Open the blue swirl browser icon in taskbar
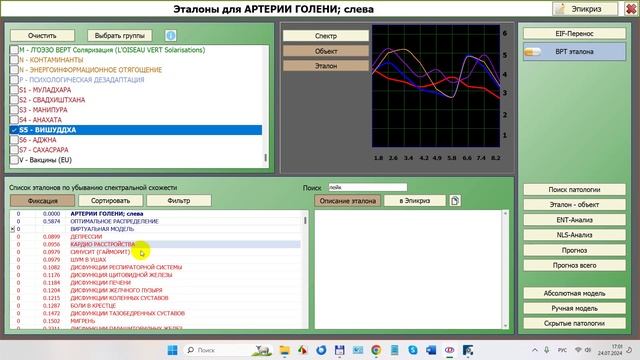Screen dimensions: 640x360 tap(321, 350)
